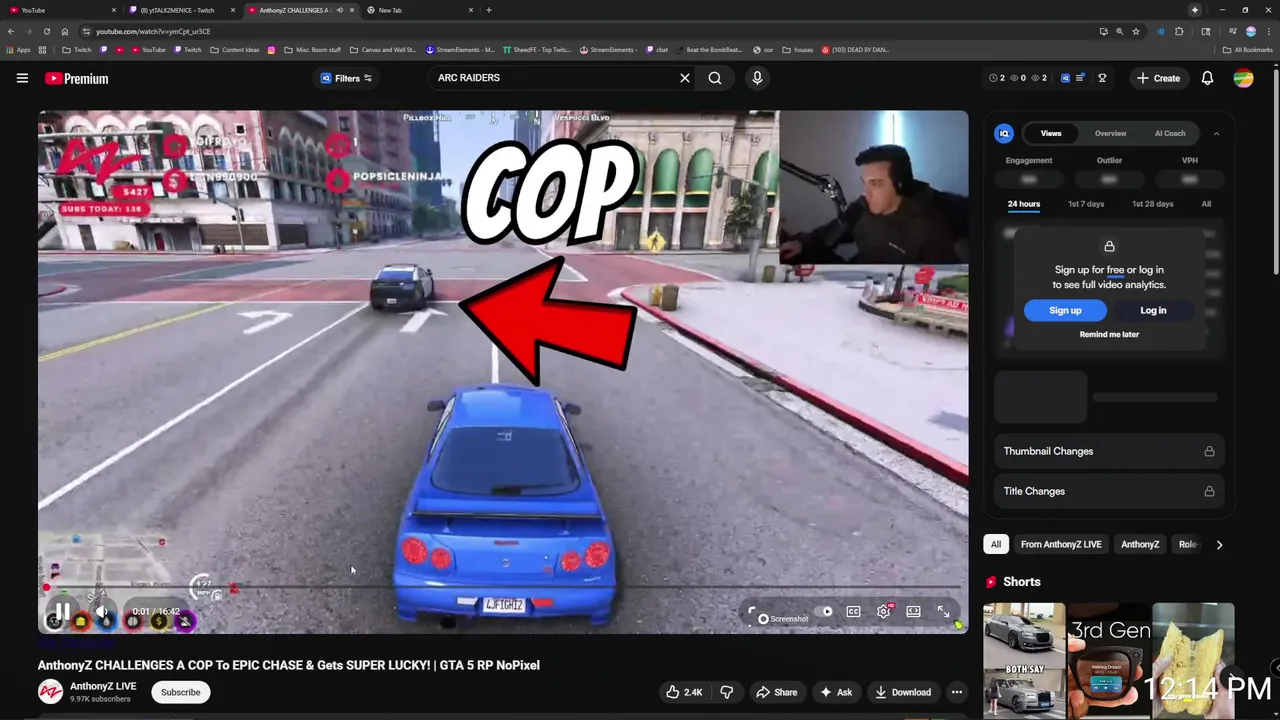1280x720 pixels.
Task: Click the Log in button
Action: (x=1153, y=310)
